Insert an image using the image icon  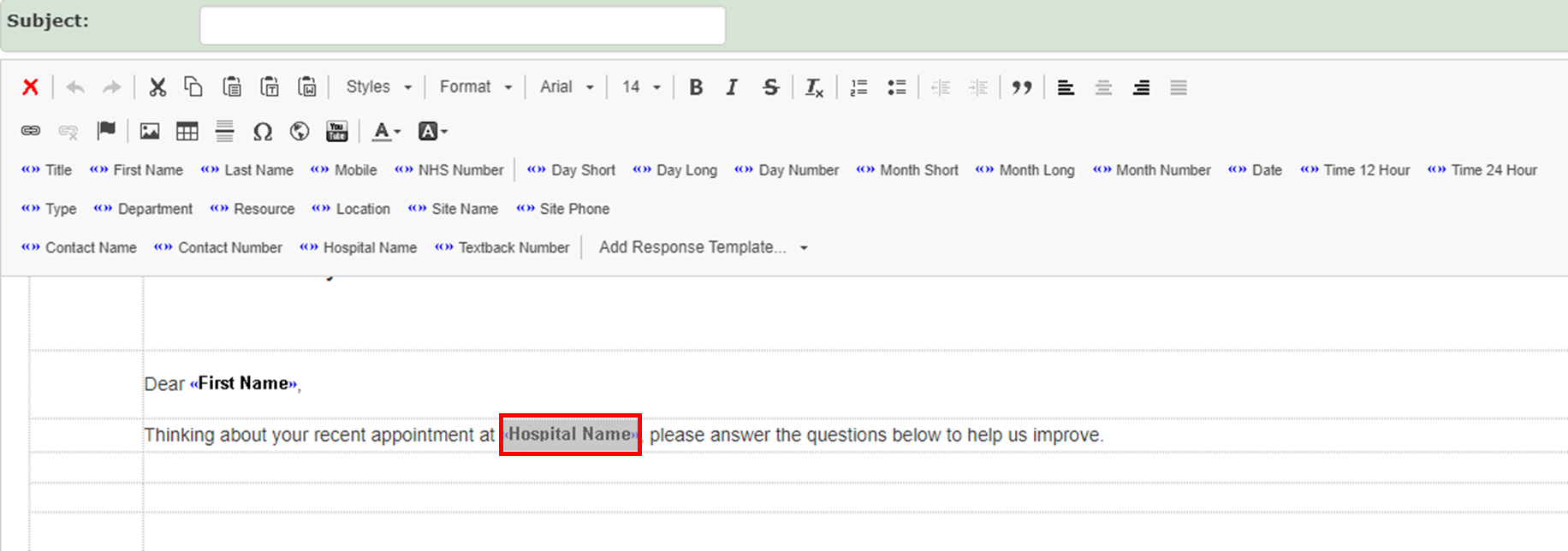pyautogui.click(x=150, y=131)
